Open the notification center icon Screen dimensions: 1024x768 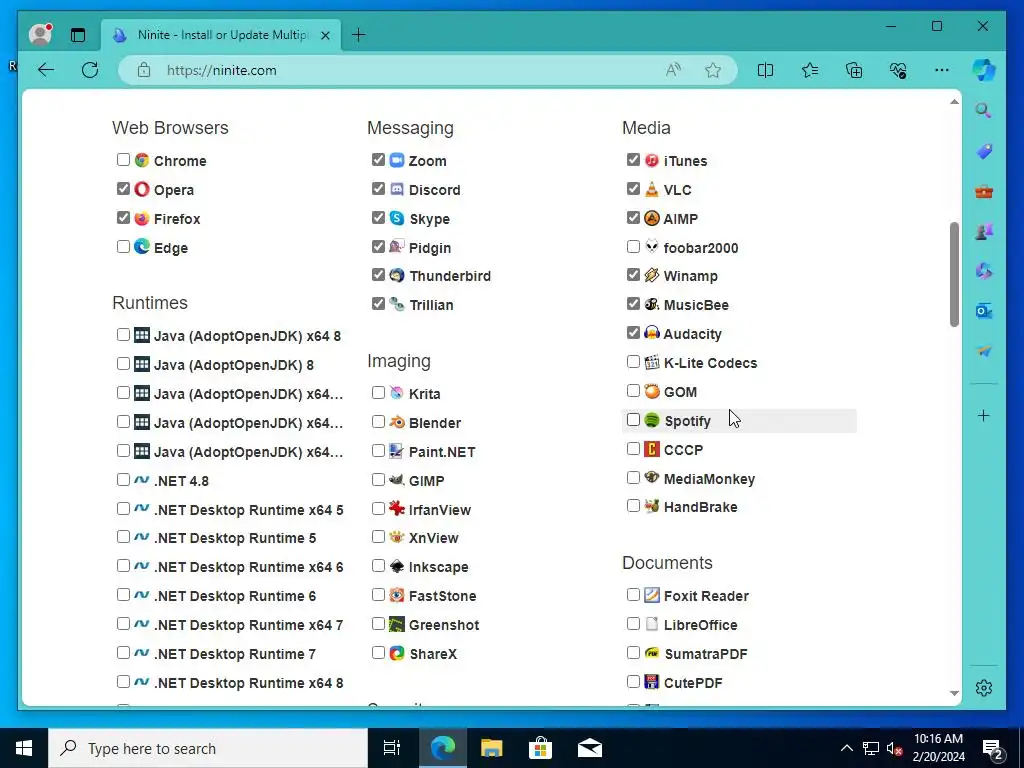click(993, 748)
